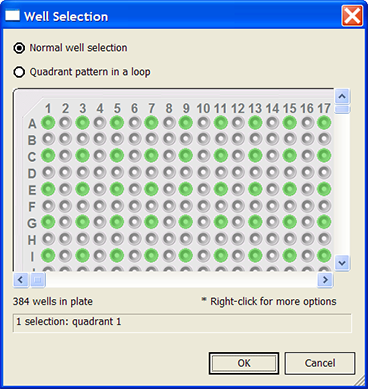Click the vertical scrollbar down arrow
Image resolution: width=368 pixels, height=389 pixels.
coord(342,263)
